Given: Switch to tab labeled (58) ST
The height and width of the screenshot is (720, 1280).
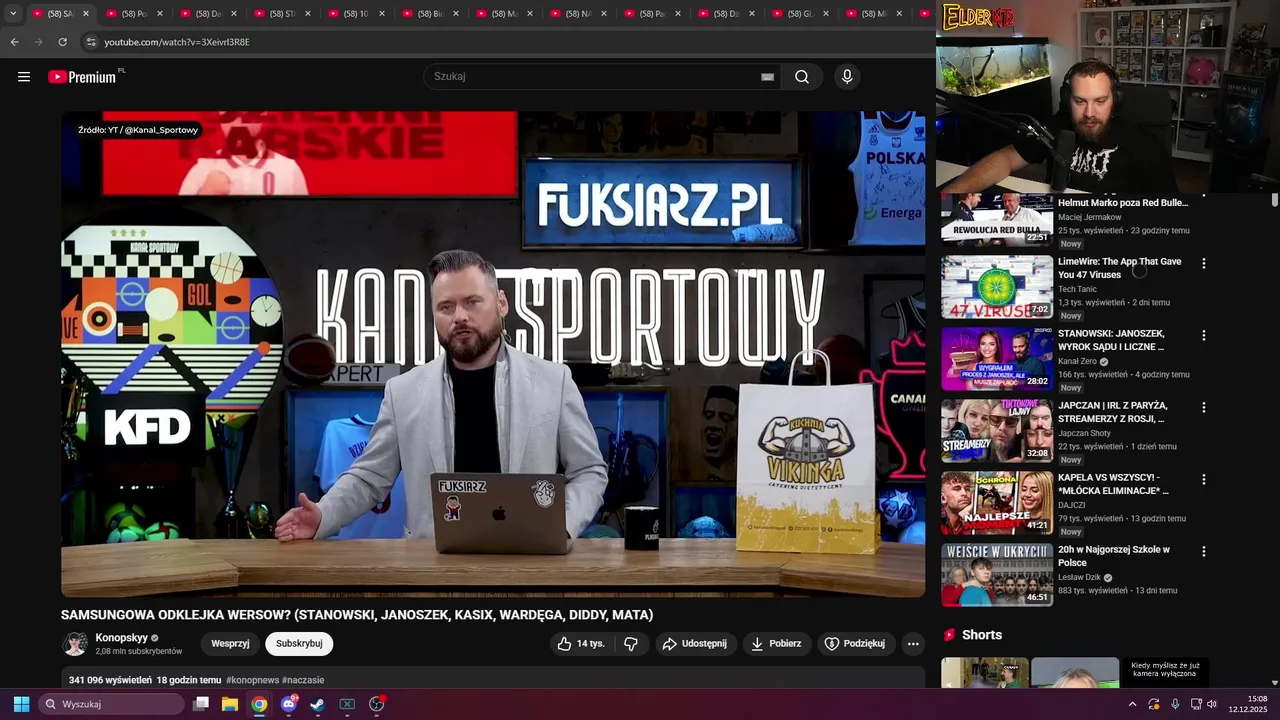Looking at the screenshot, I should coord(282,14).
